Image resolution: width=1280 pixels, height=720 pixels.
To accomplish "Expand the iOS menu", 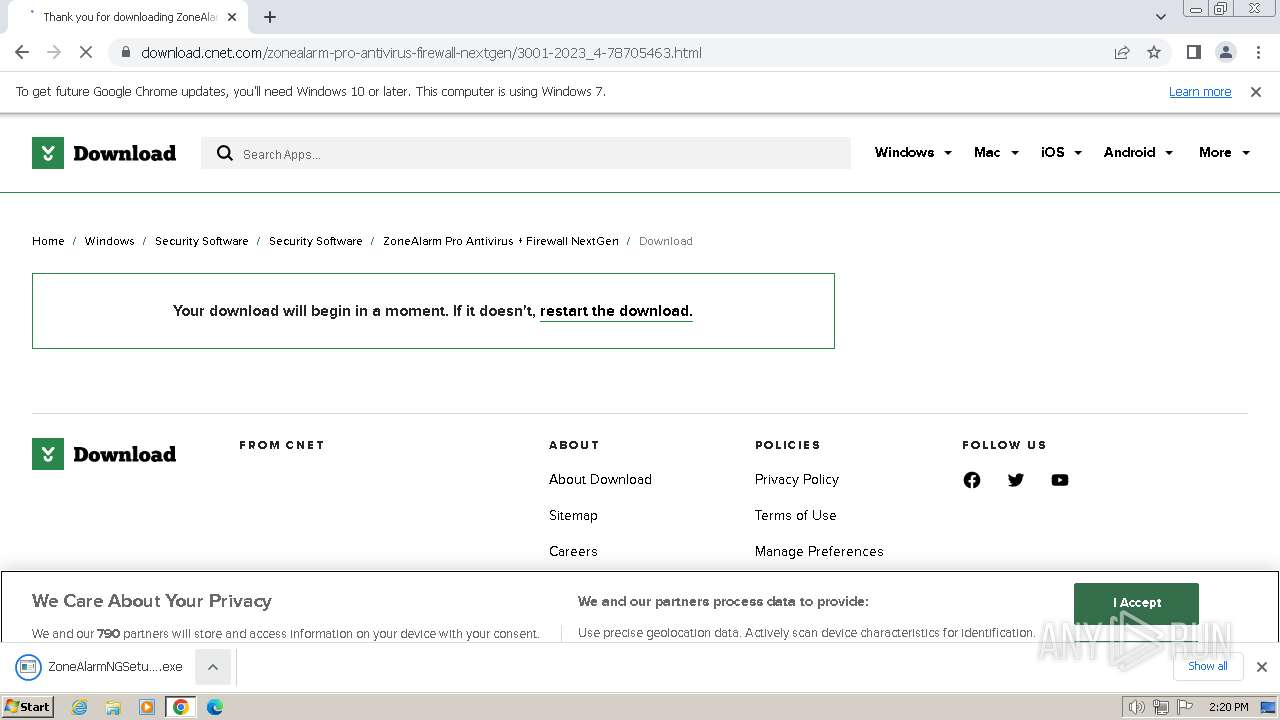I will (x=1061, y=152).
